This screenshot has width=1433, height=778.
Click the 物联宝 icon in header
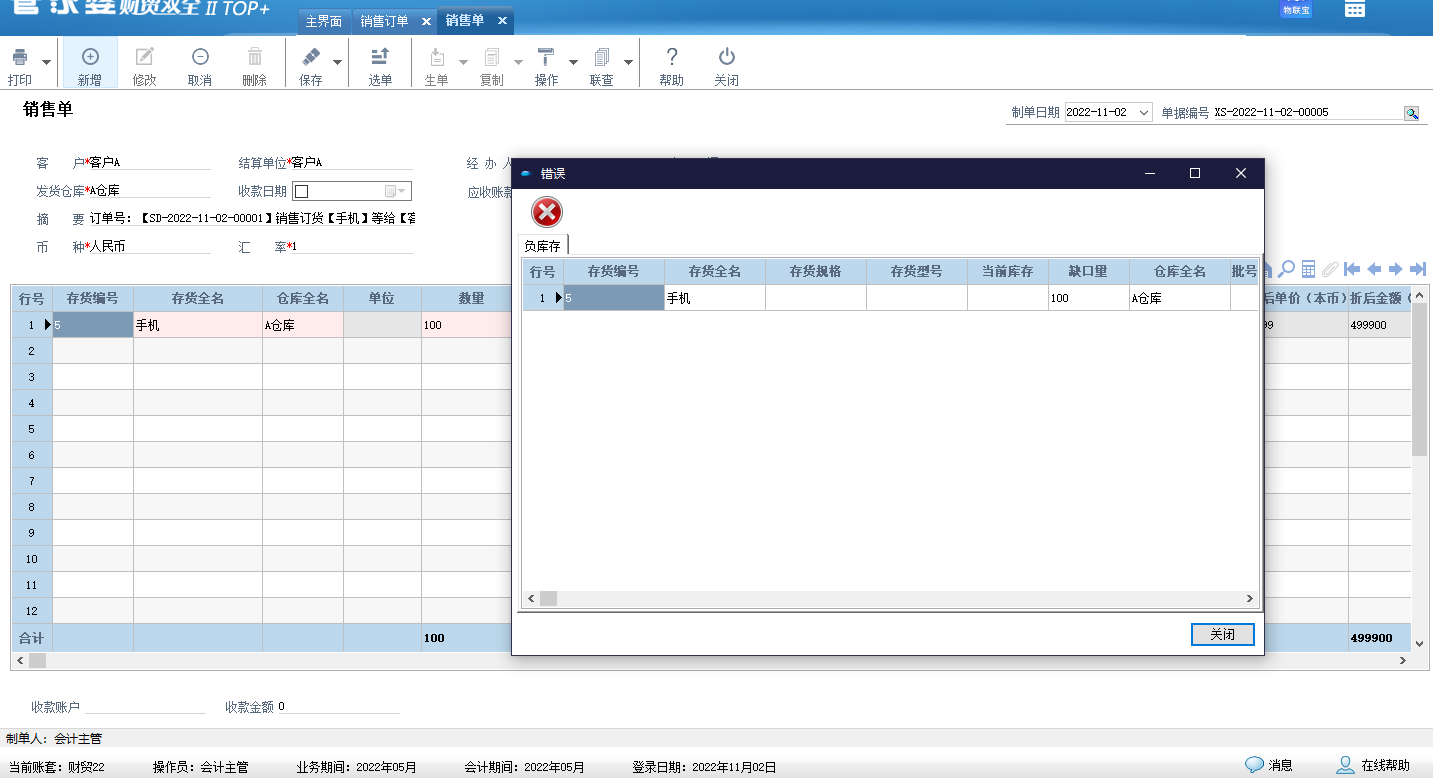pos(1296,10)
